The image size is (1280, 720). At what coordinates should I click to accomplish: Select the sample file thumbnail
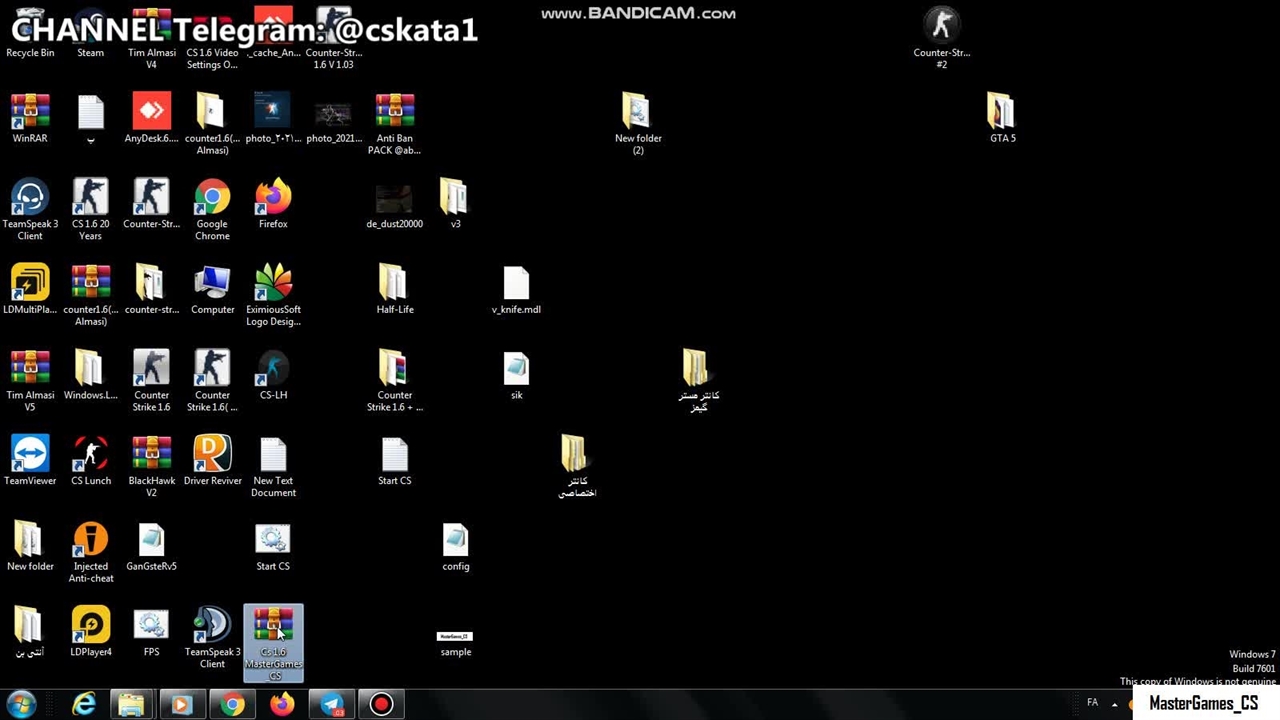click(x=455, y=638)
